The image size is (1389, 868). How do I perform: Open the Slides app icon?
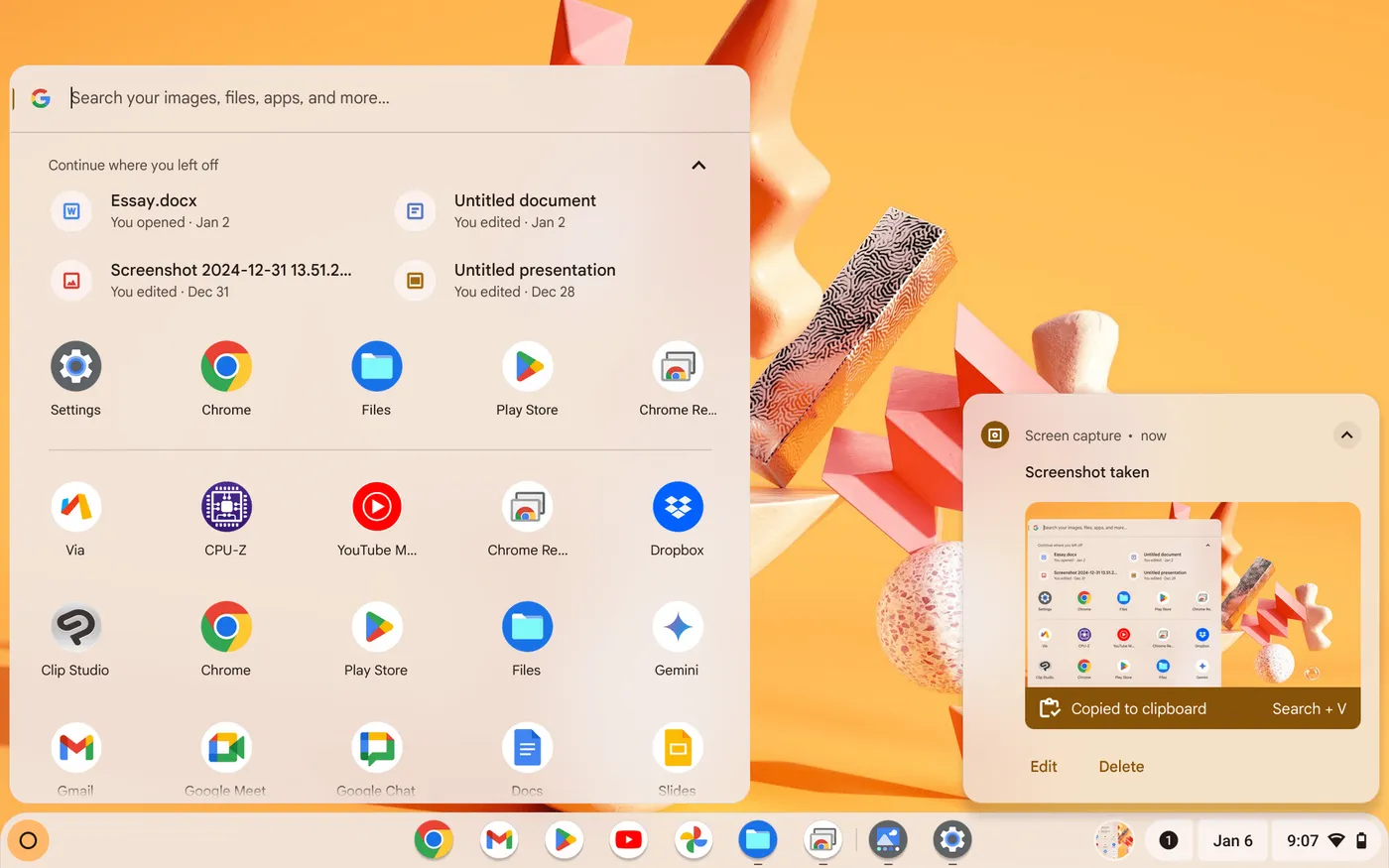click(x=678, y=748)
